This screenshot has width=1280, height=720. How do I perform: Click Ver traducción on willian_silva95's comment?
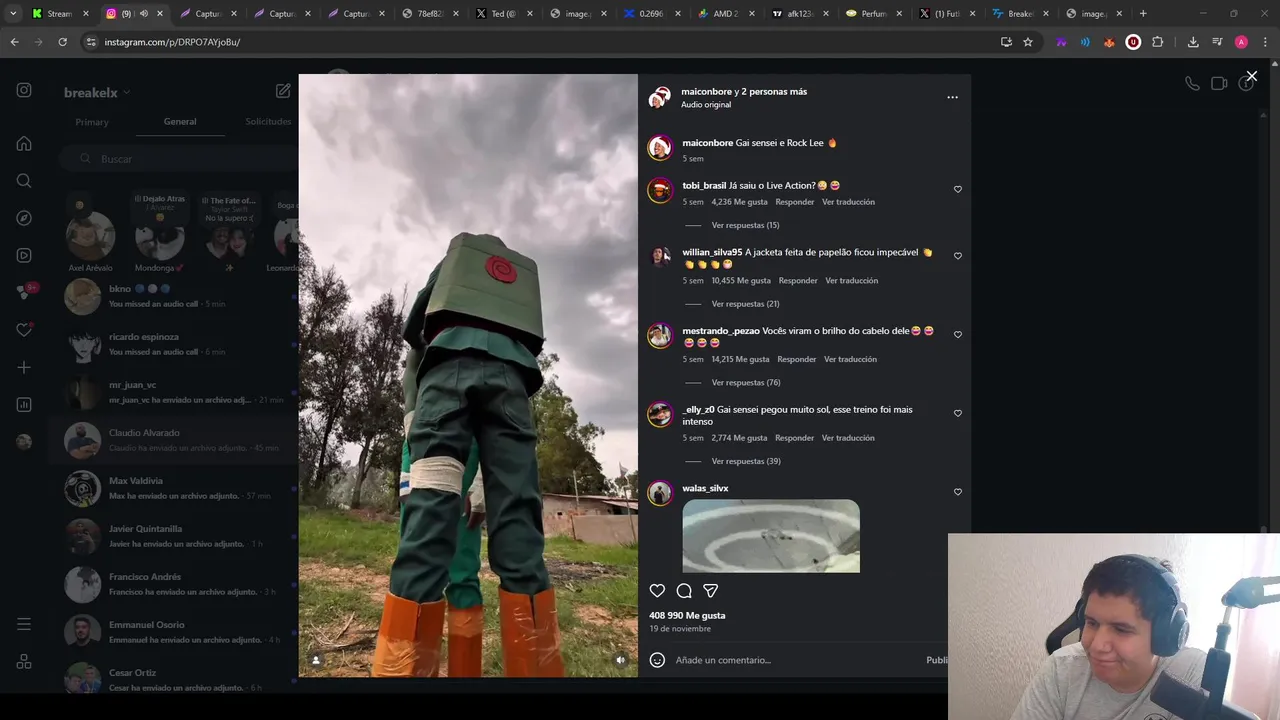pos(851,281)
